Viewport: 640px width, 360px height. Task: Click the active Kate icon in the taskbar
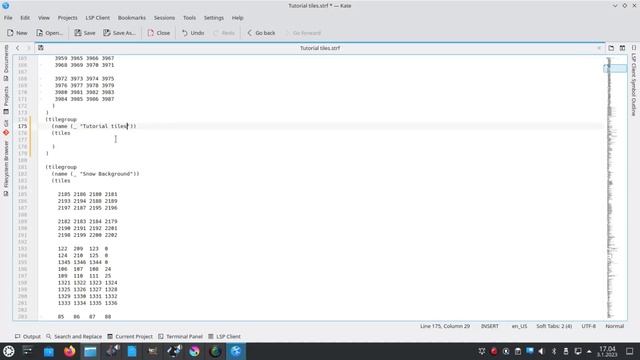point(236,351)
